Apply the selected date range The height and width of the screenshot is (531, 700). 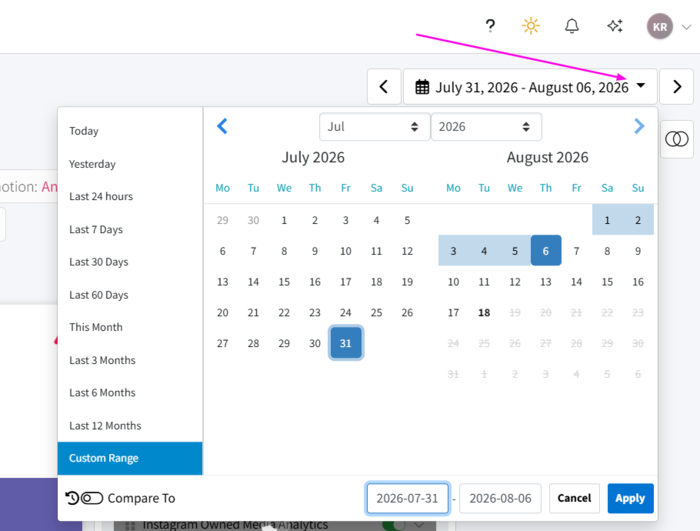630,498
